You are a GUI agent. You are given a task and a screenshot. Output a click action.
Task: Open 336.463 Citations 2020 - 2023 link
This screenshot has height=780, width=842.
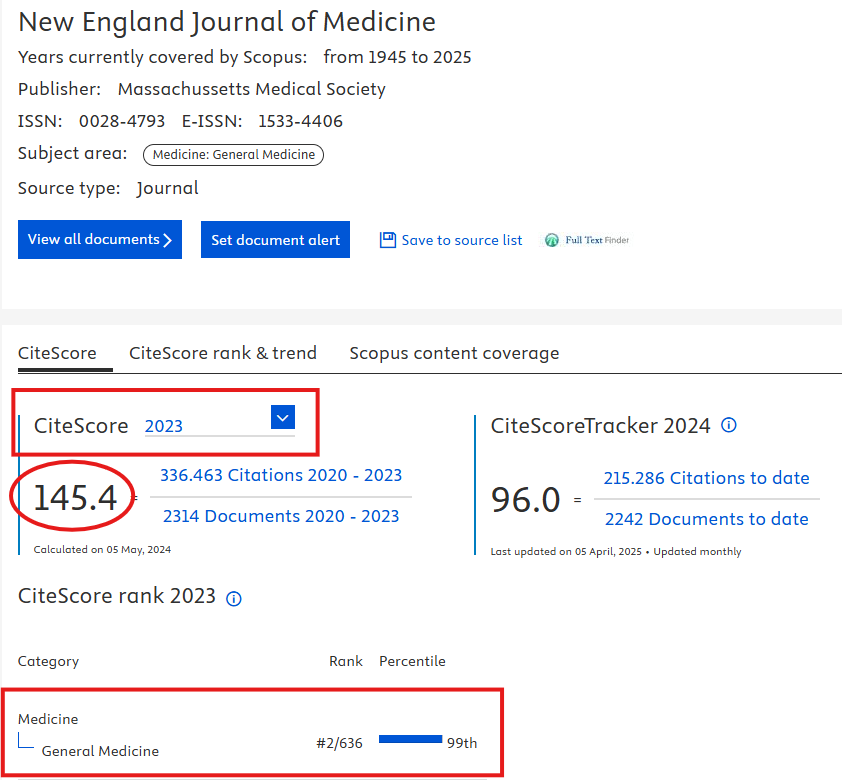(281, 475)
